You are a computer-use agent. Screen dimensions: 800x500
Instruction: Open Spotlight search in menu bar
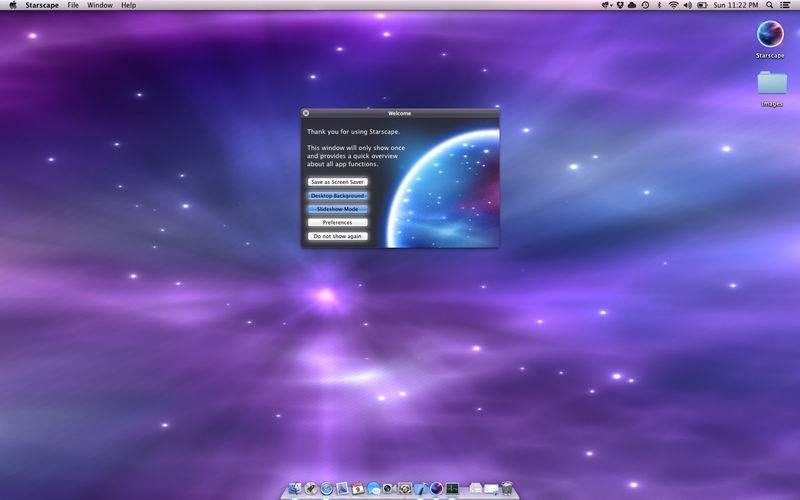[x=769, y=5]
